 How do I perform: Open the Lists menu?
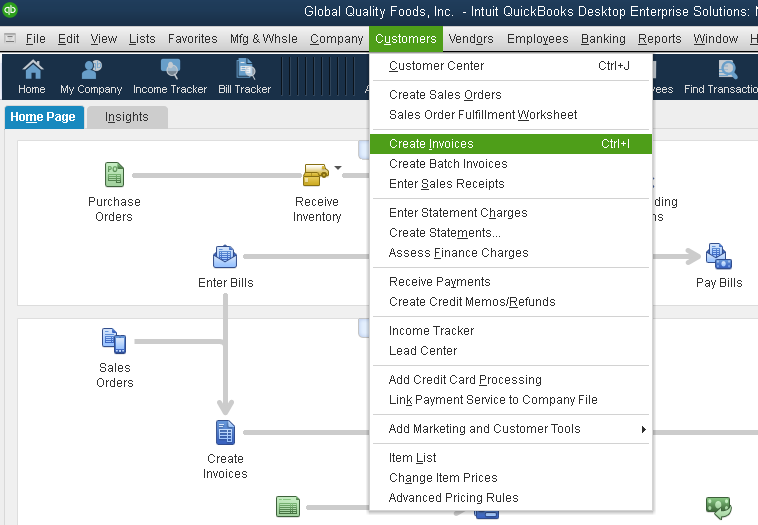tap(142, 39)
